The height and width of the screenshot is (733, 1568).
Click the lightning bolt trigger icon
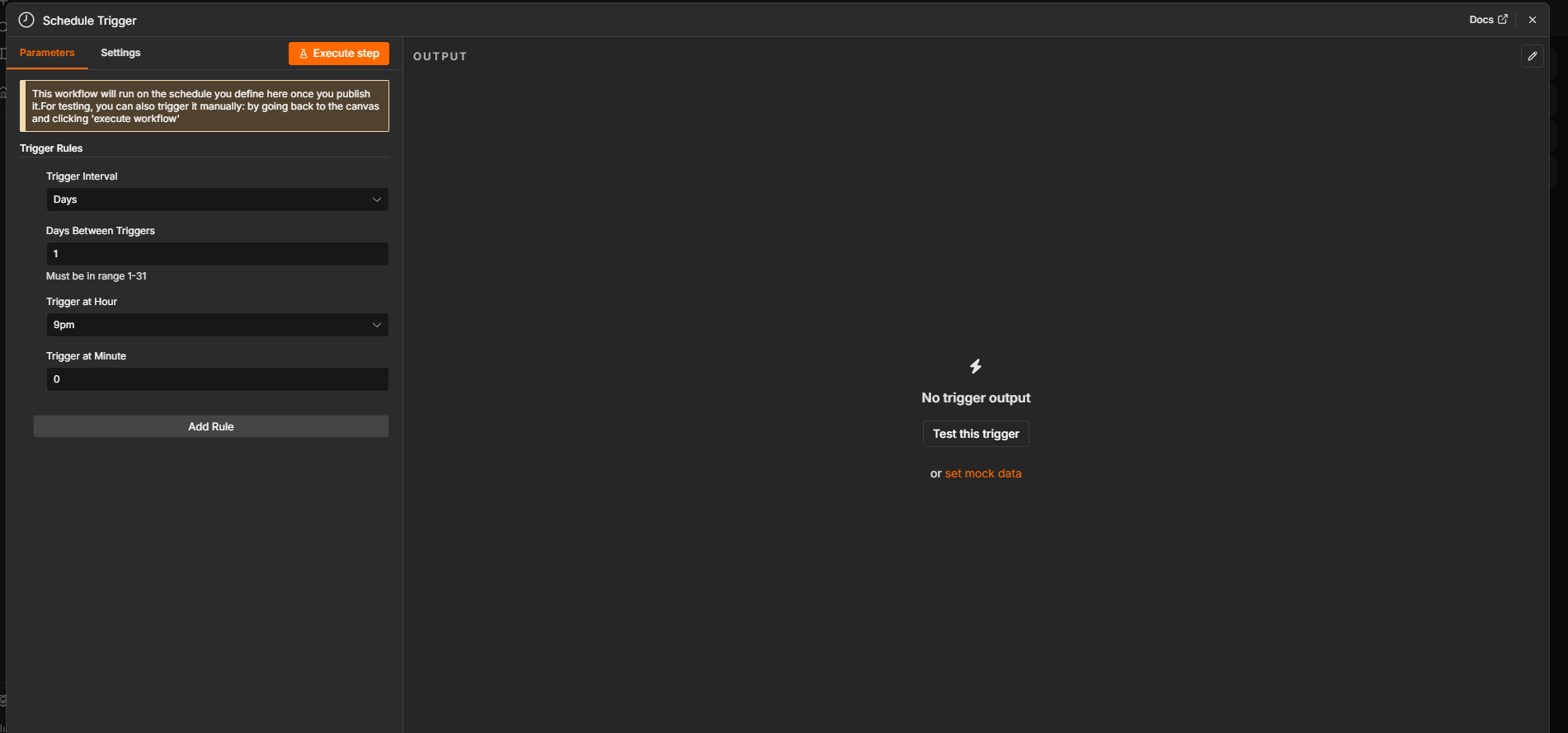(x=976, y=366)
